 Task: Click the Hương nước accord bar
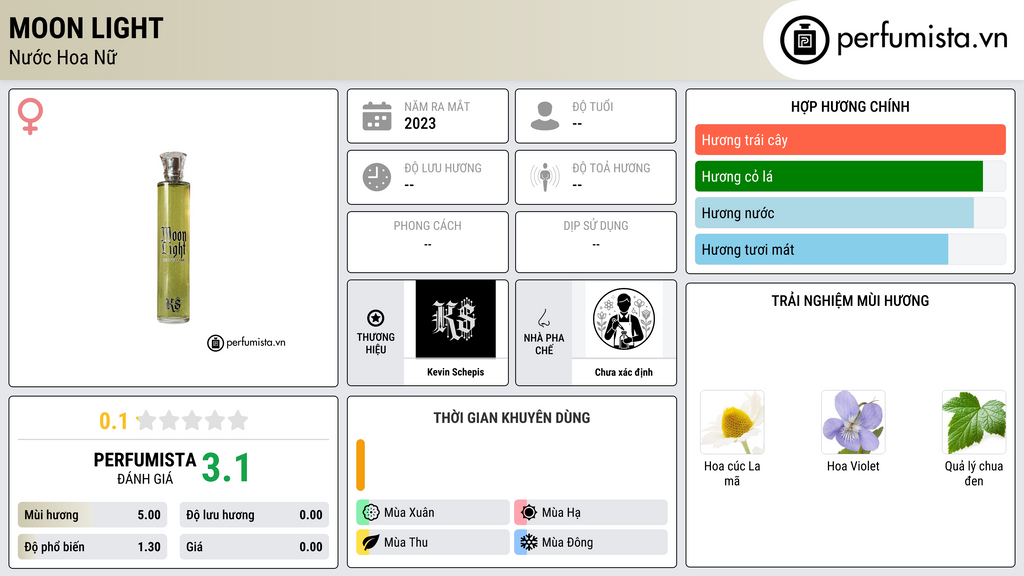tap(834, 213)
